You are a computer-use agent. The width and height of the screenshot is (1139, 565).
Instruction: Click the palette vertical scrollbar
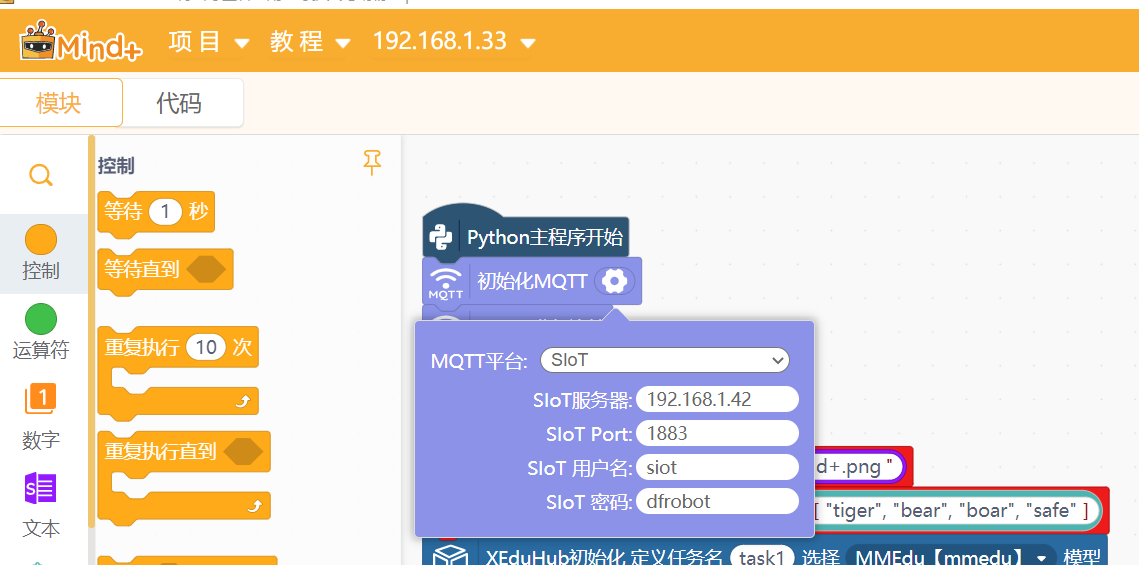92,330
